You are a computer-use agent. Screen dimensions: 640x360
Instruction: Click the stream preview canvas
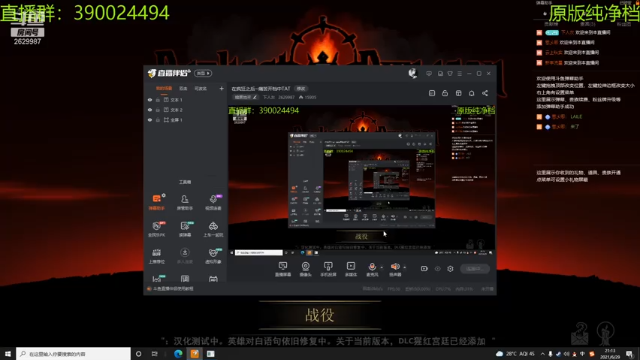[362, 181]
